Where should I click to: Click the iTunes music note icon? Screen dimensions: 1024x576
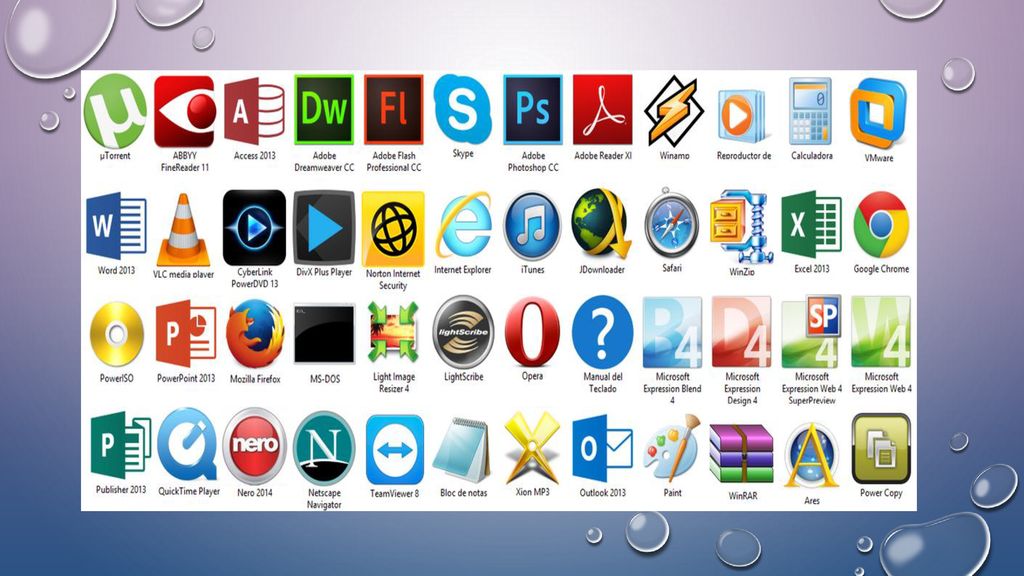(532, 226)
